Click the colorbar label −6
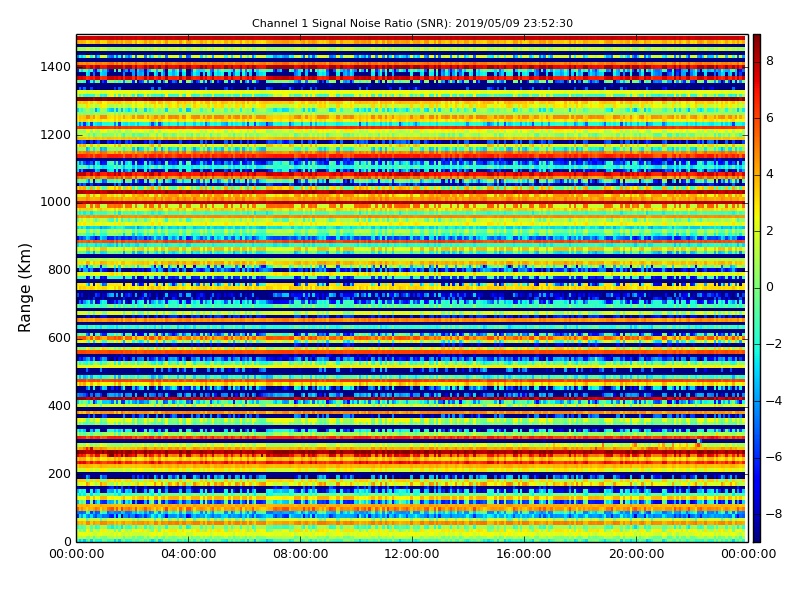The height and width of the screenshot is (600, 800). pyautogui.click(x=774, y=457)
